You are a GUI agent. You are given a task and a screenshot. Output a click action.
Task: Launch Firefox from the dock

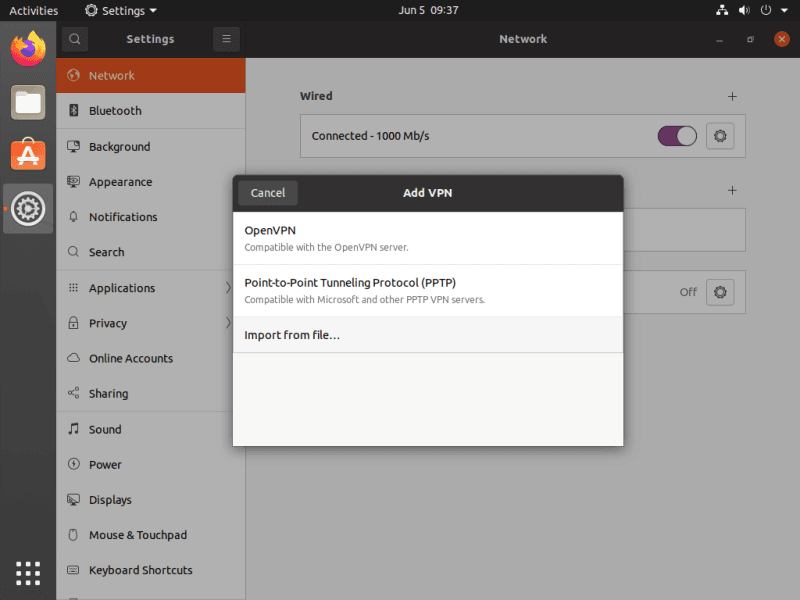pos(28,49)
